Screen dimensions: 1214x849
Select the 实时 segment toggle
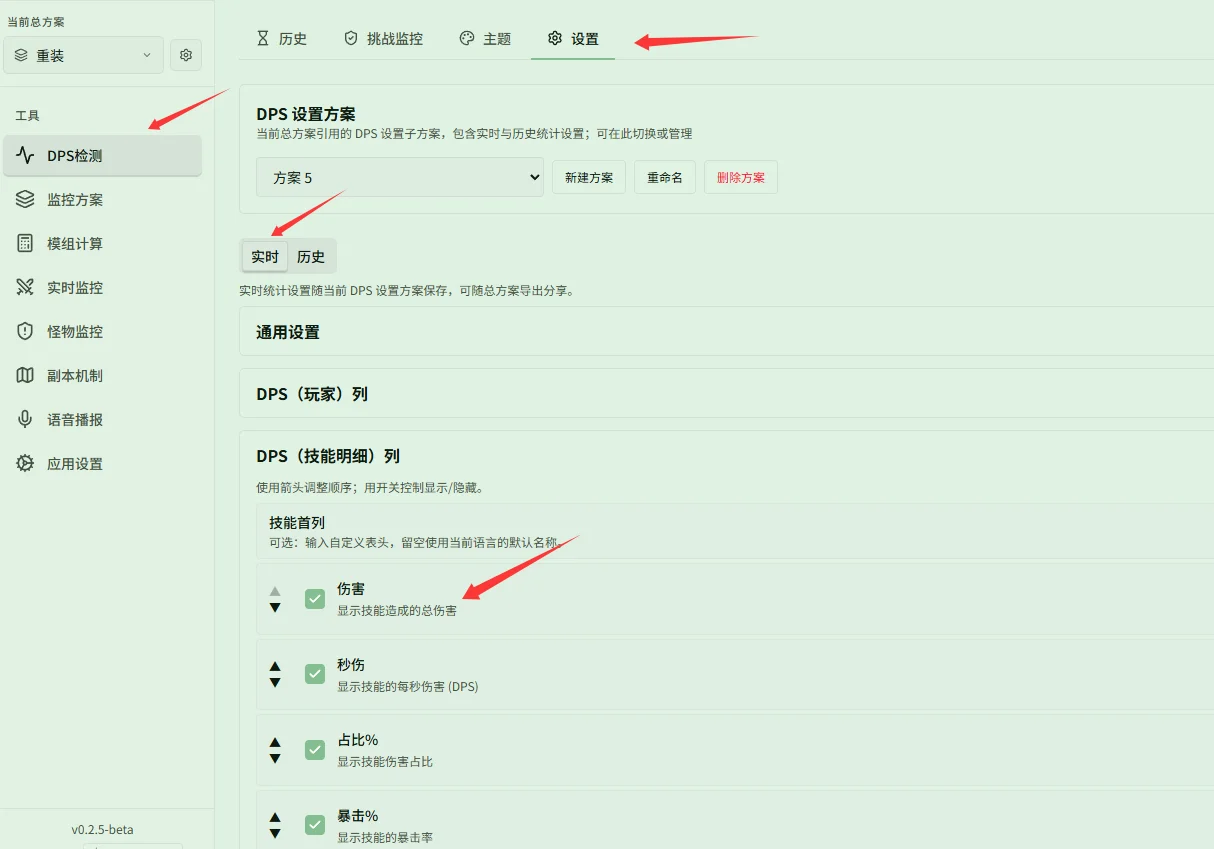pos(265,257)
